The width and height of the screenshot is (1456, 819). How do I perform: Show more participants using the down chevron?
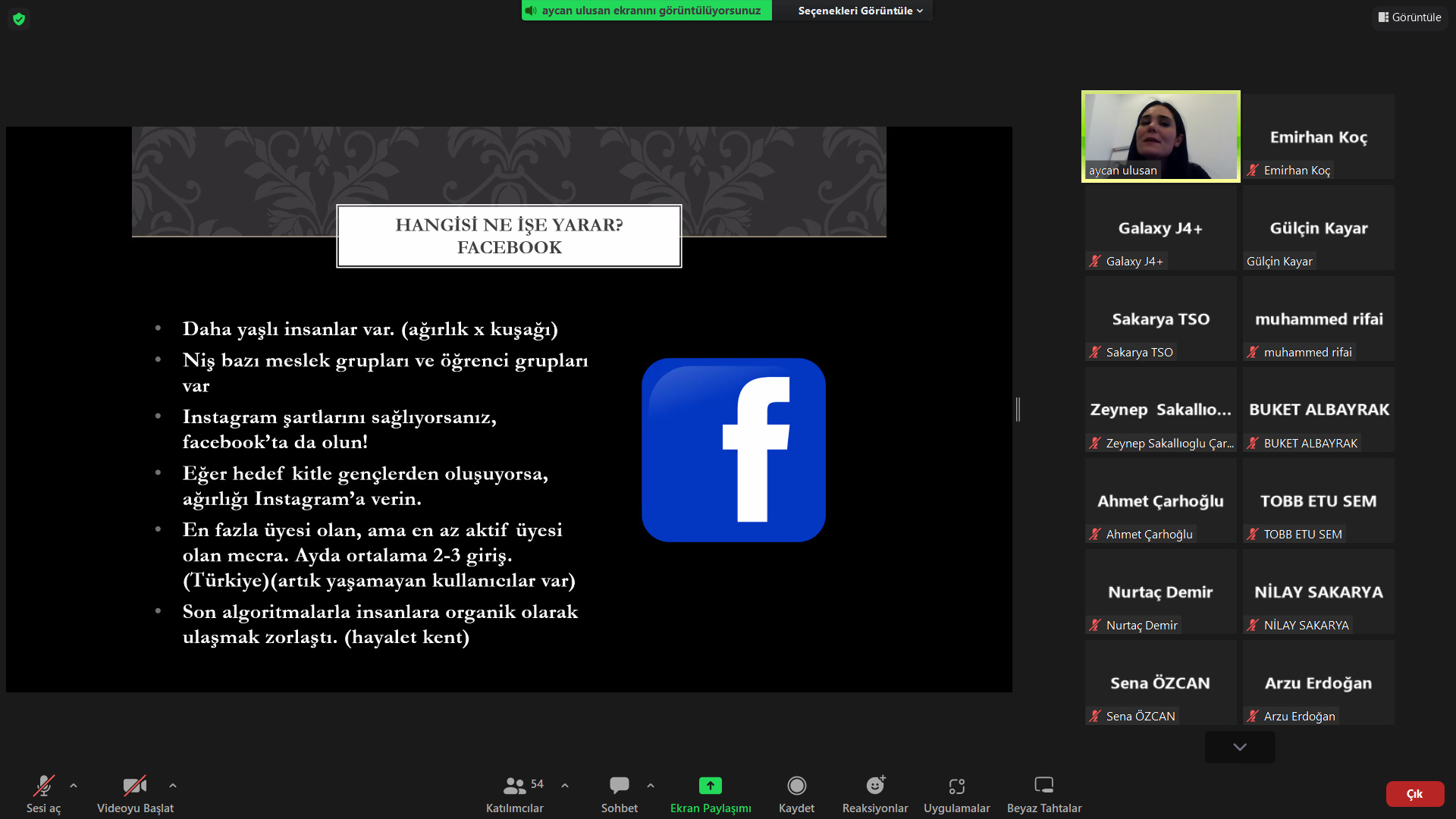[1240, 747]
